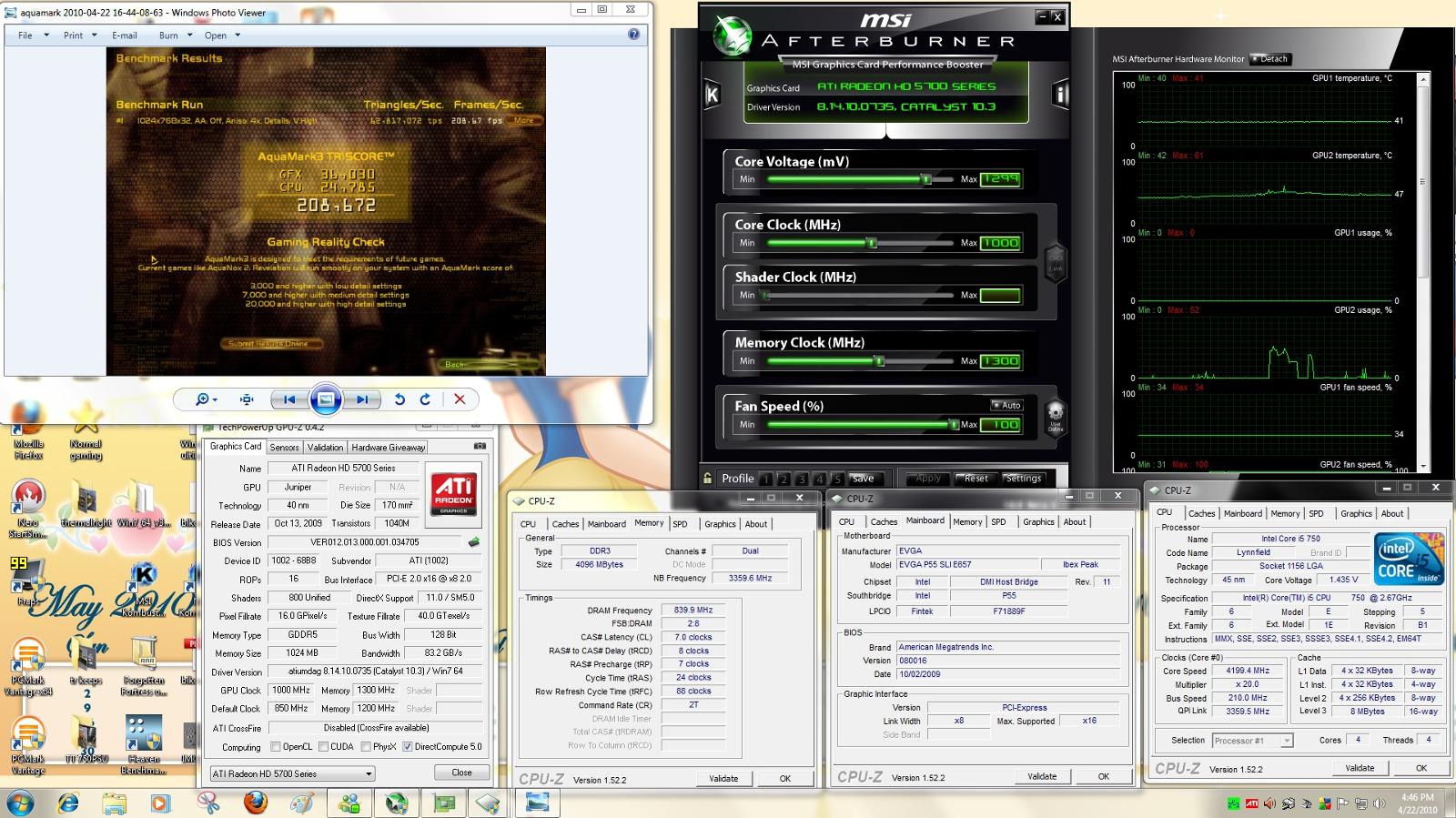Open the Photo Viewer Open menu dropdown

pyautogui.click(x=222, y=35)
